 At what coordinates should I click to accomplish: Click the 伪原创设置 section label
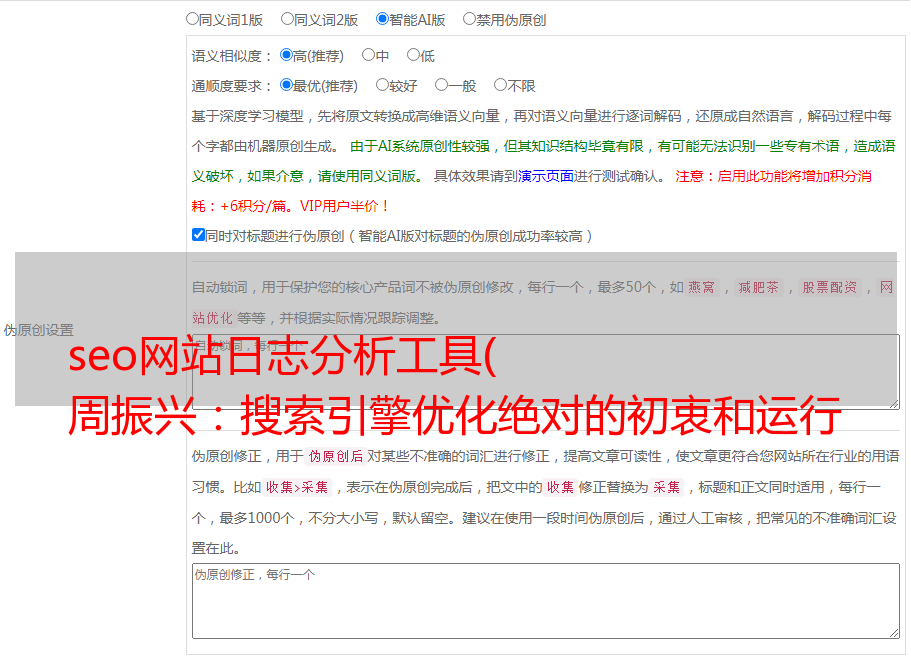39,330
